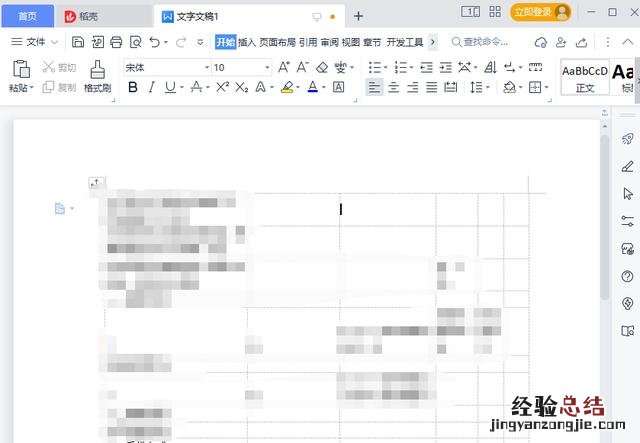Cut the selection with 剪切
640x443 pixels.
pos(59,67)
